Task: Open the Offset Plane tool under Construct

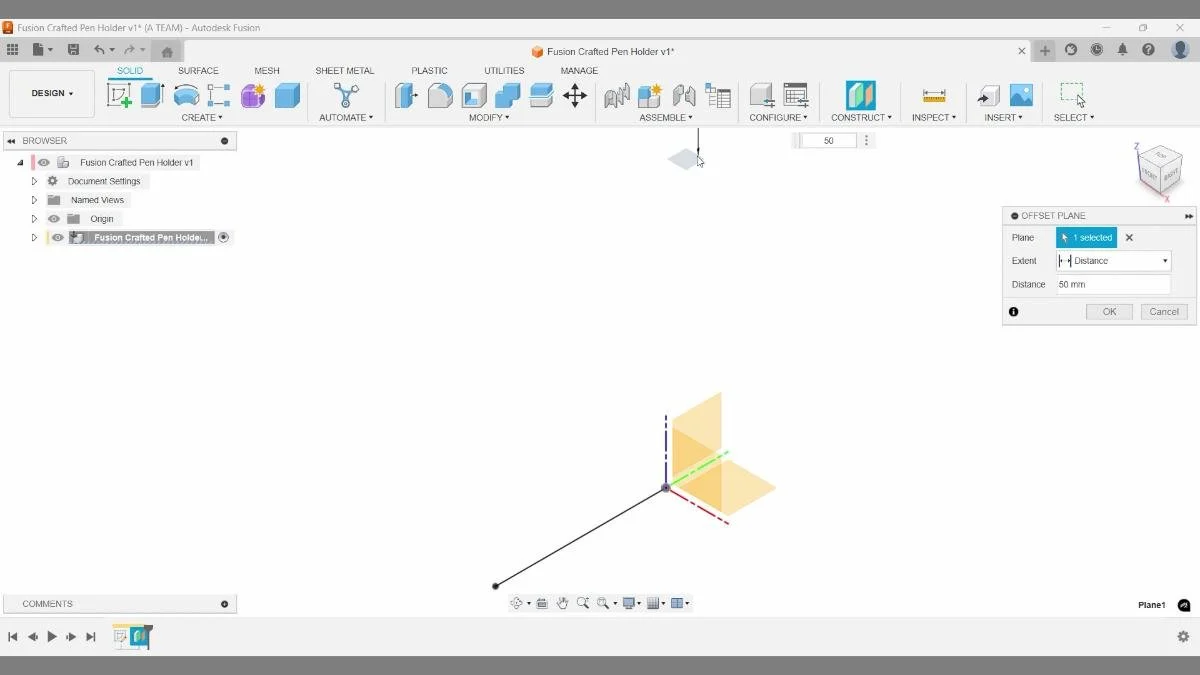Action: (x=858, y=95)
